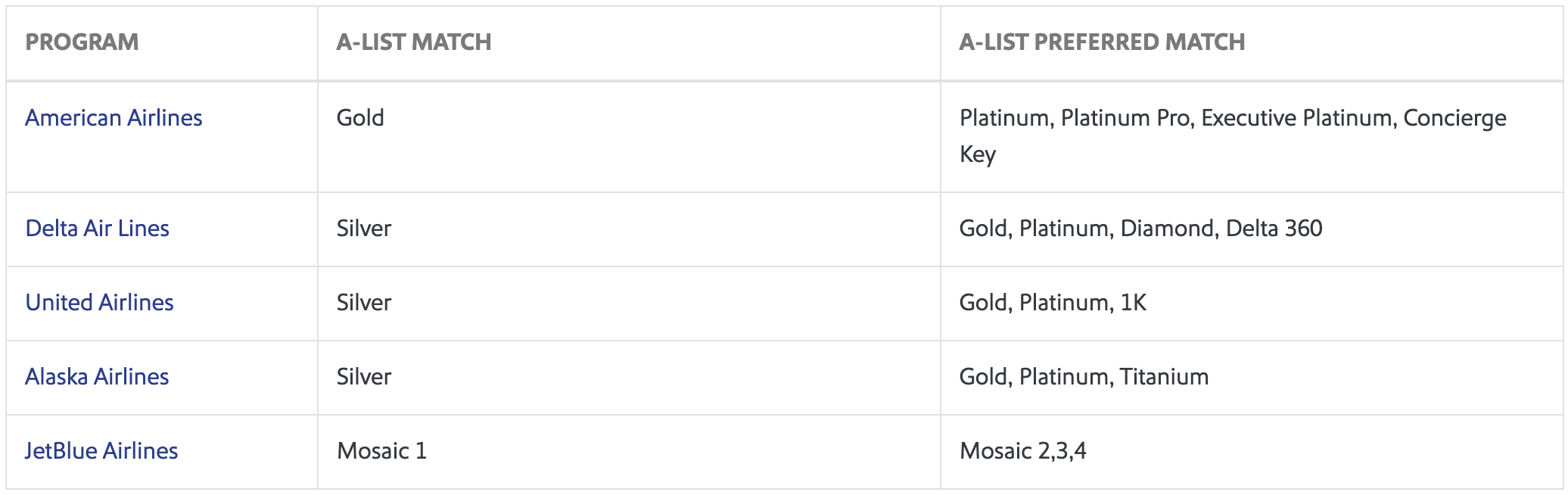The height and width of the screenshot is (495, 1568).
Task: Click the Gold cell for American Airlines
Action: [x=360, y=118]
